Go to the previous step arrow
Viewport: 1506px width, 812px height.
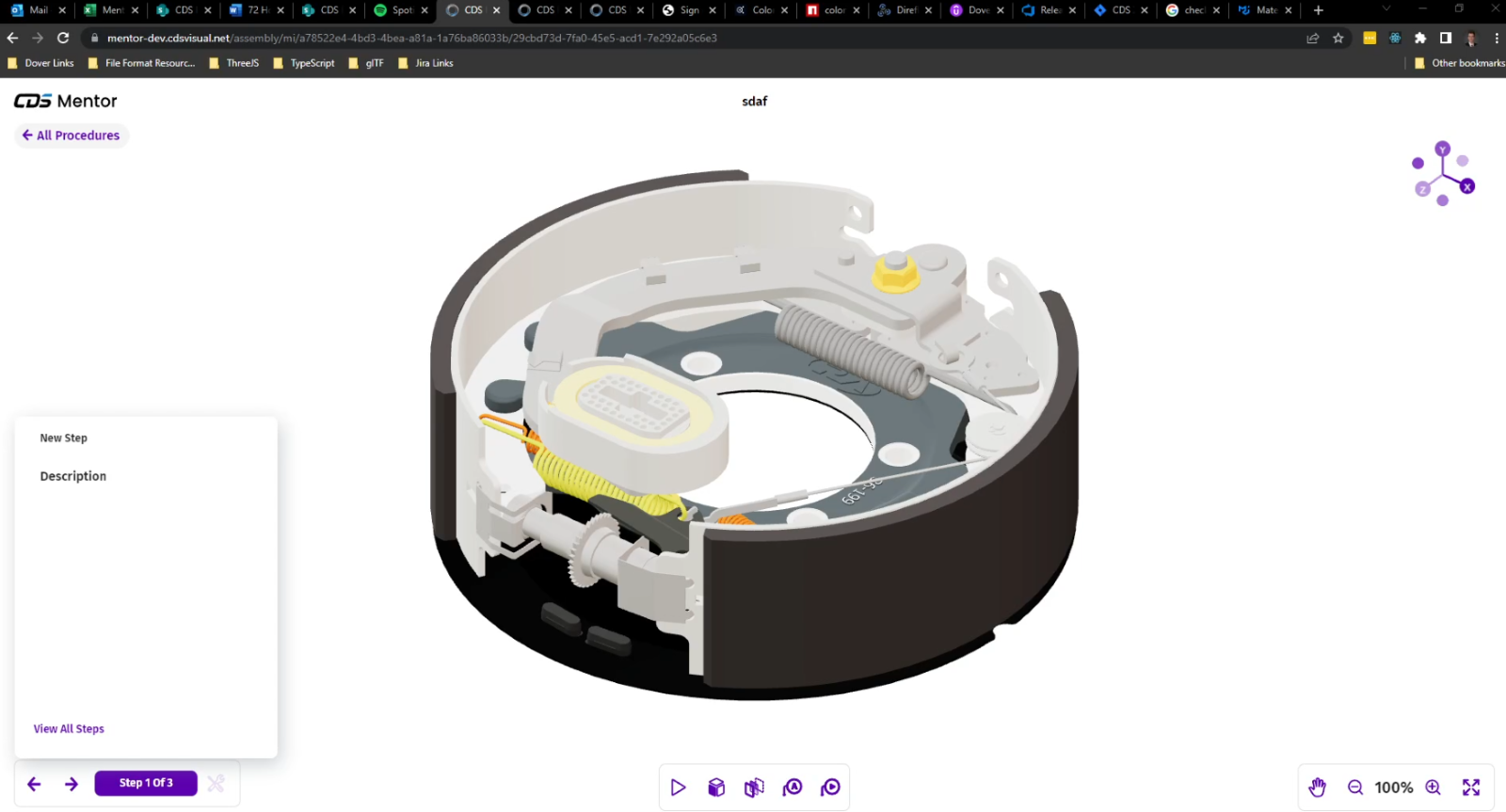tap(34, 784)
